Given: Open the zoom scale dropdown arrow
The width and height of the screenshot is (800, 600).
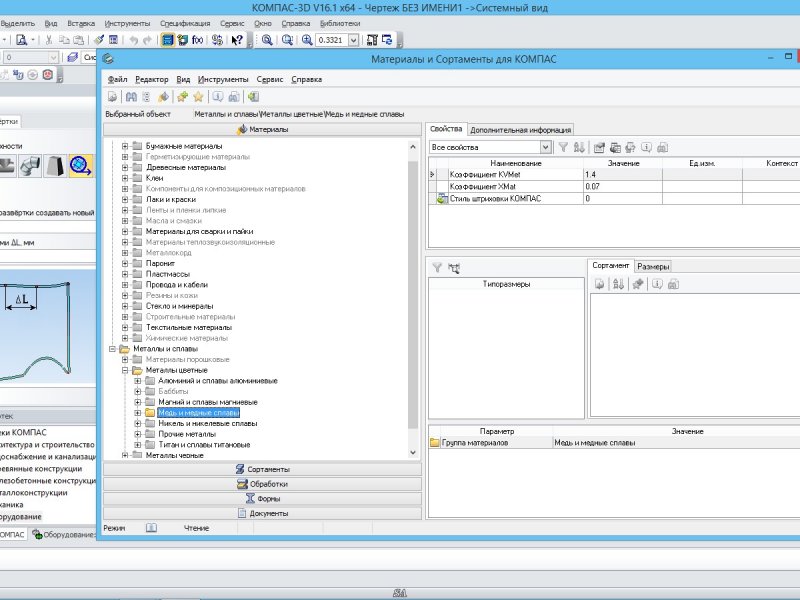Looking at the screenshot, I should click(353, 40).
